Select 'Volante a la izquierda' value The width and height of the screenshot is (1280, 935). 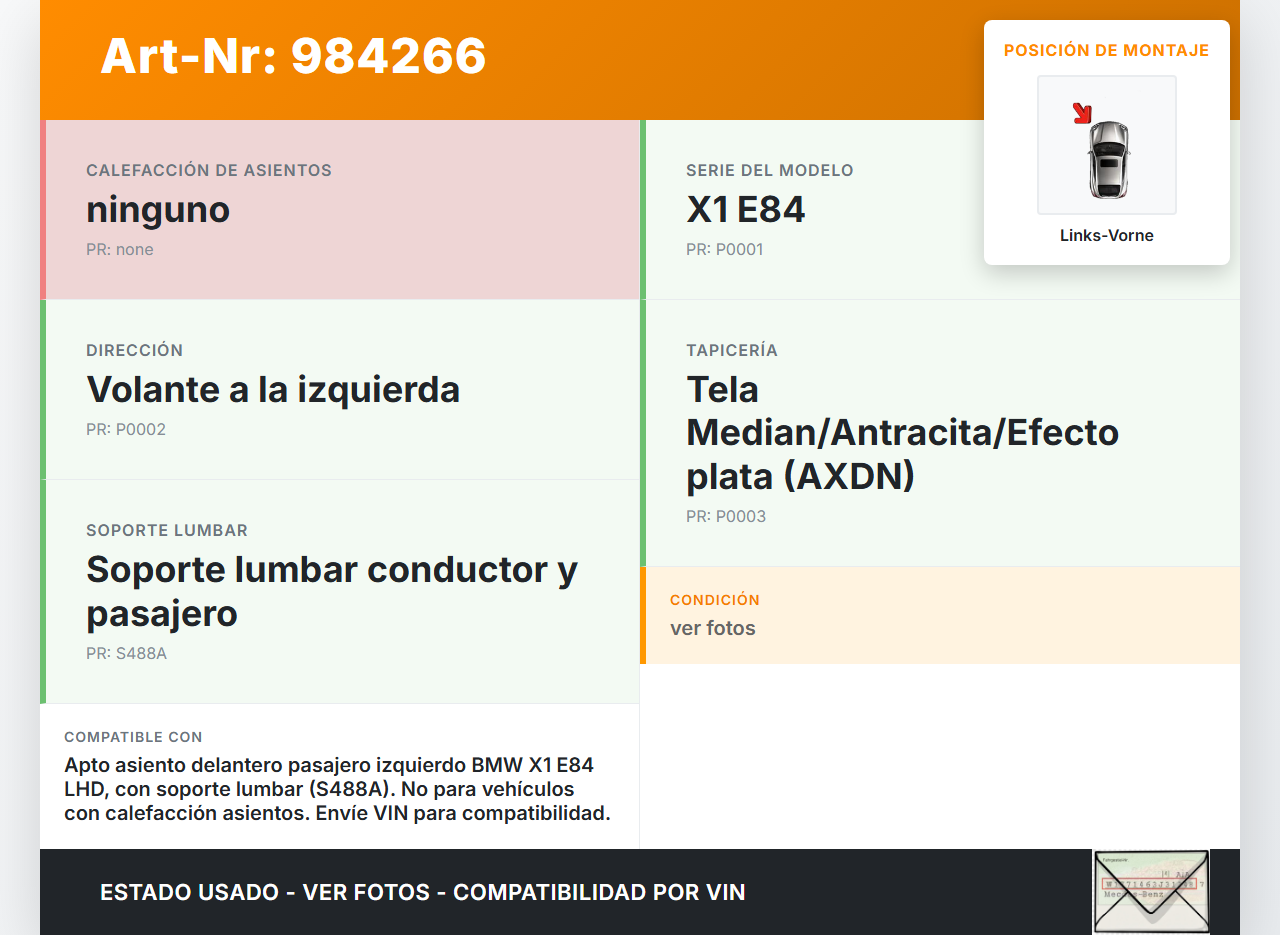tap(273, 390)
